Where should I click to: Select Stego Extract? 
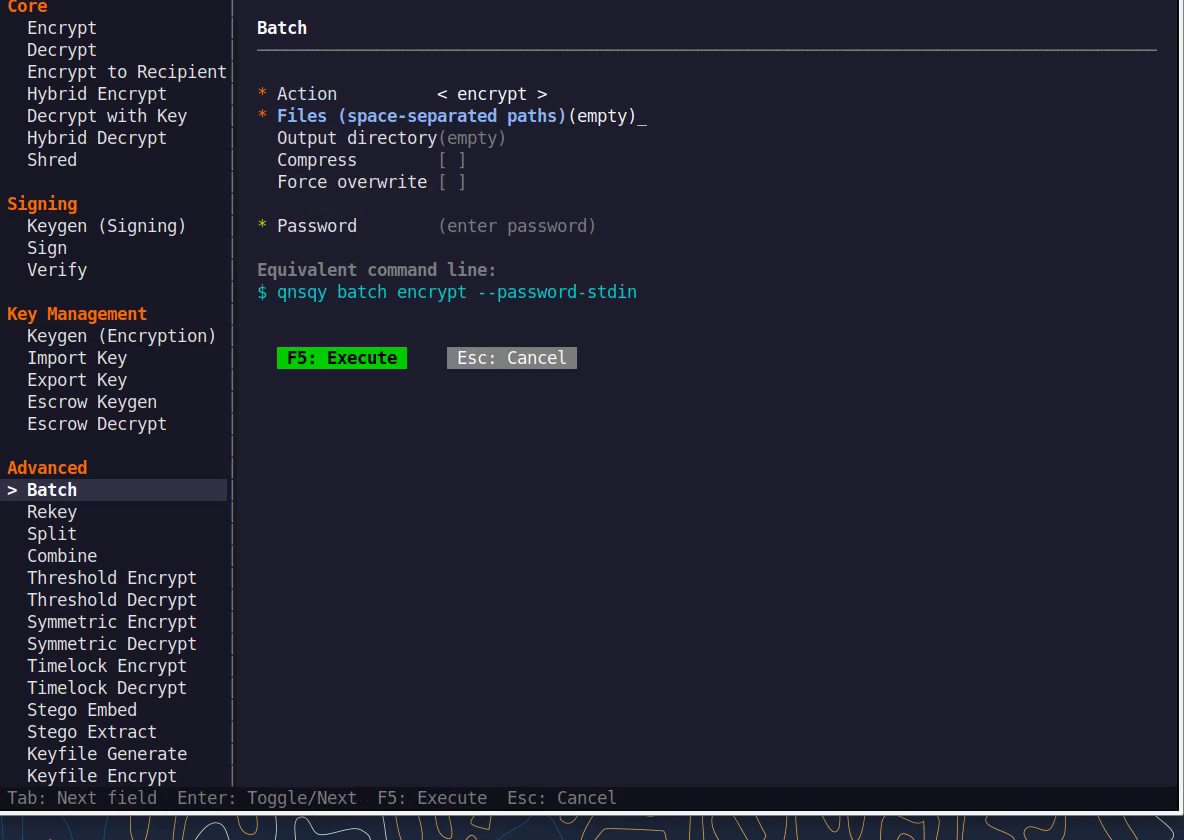tap(92, 731)
